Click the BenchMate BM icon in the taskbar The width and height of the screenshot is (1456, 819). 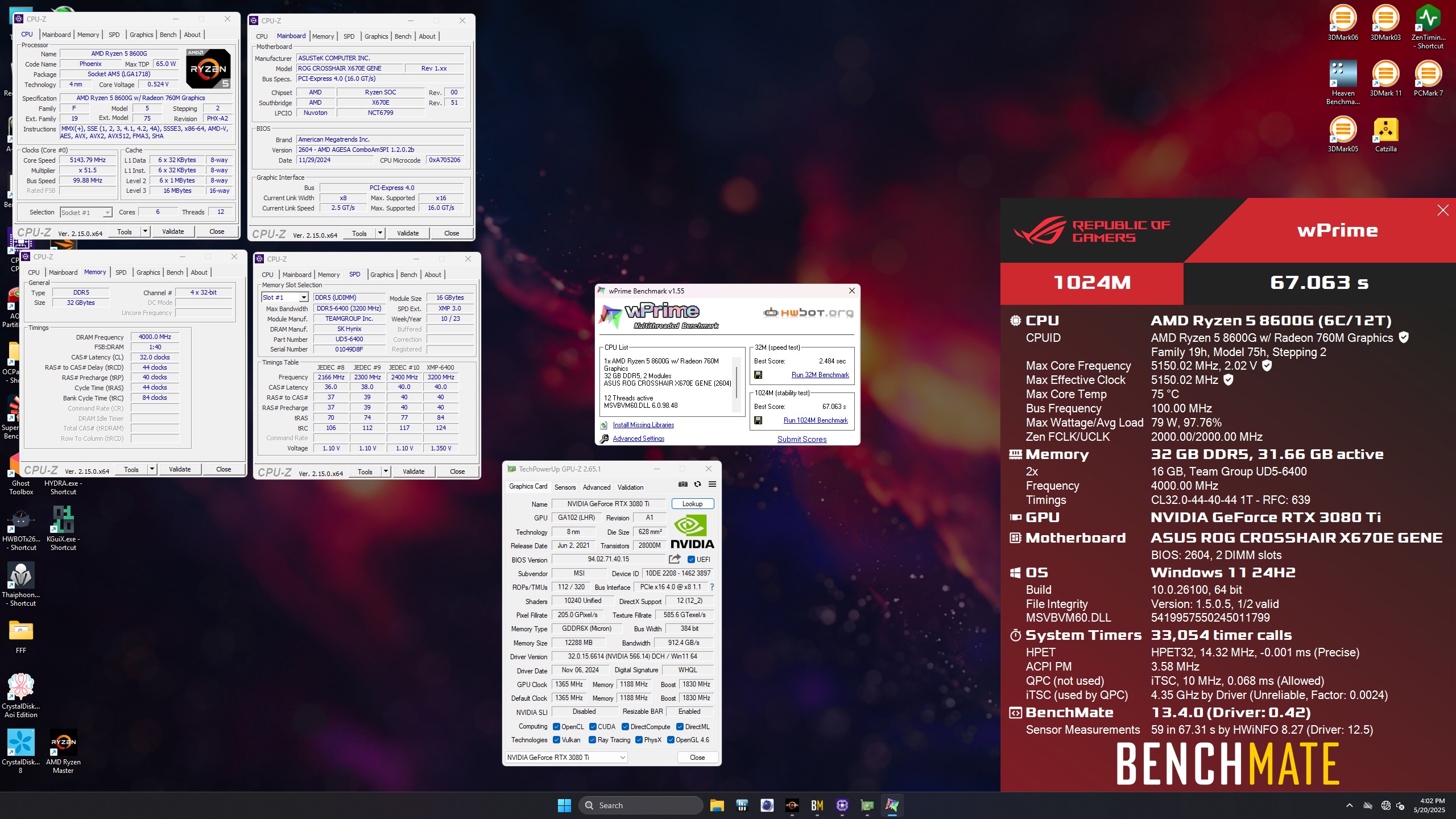click(x=817, y=805)
